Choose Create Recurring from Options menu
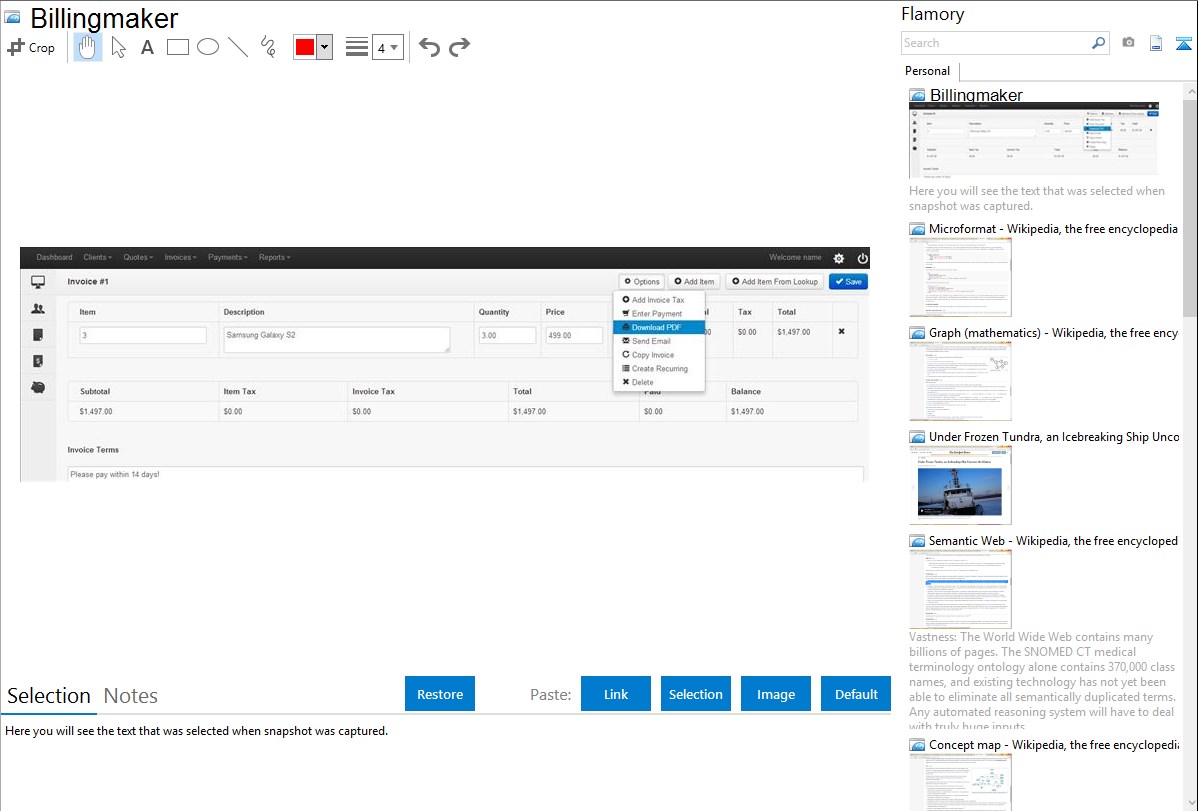 [659, 368]
